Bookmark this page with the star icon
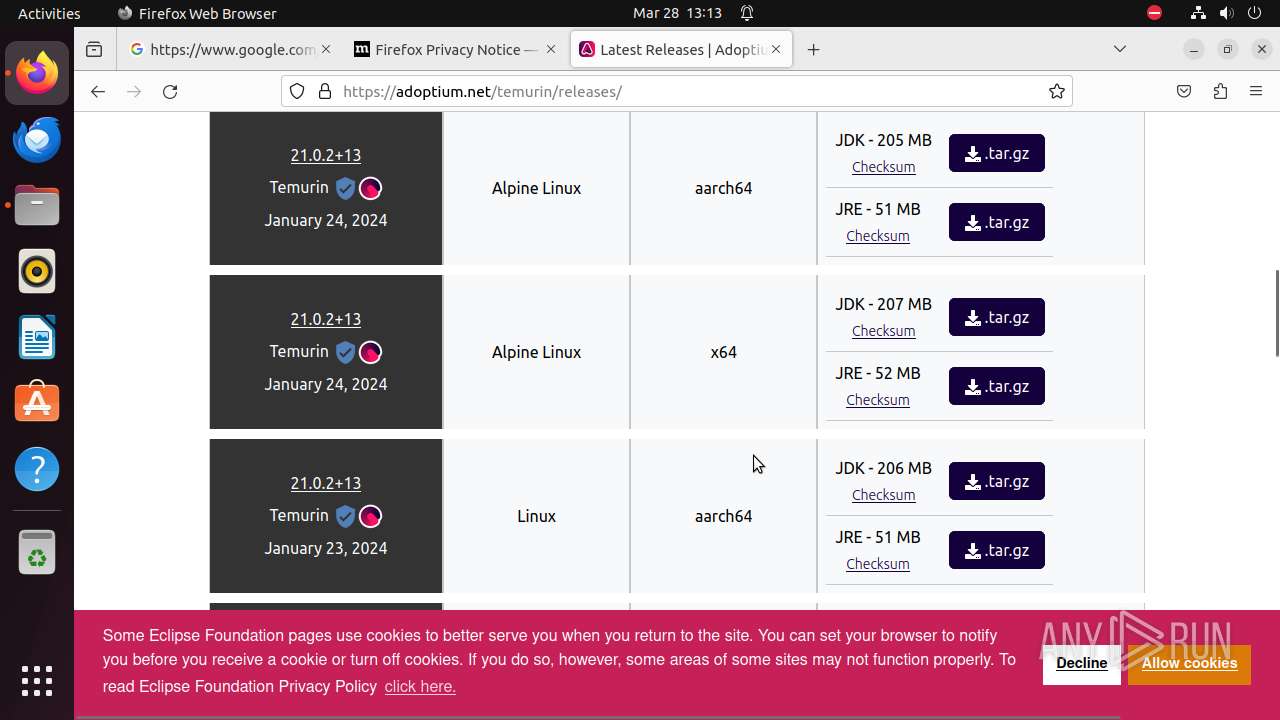1280x720 pixels. click(1057, 91)
